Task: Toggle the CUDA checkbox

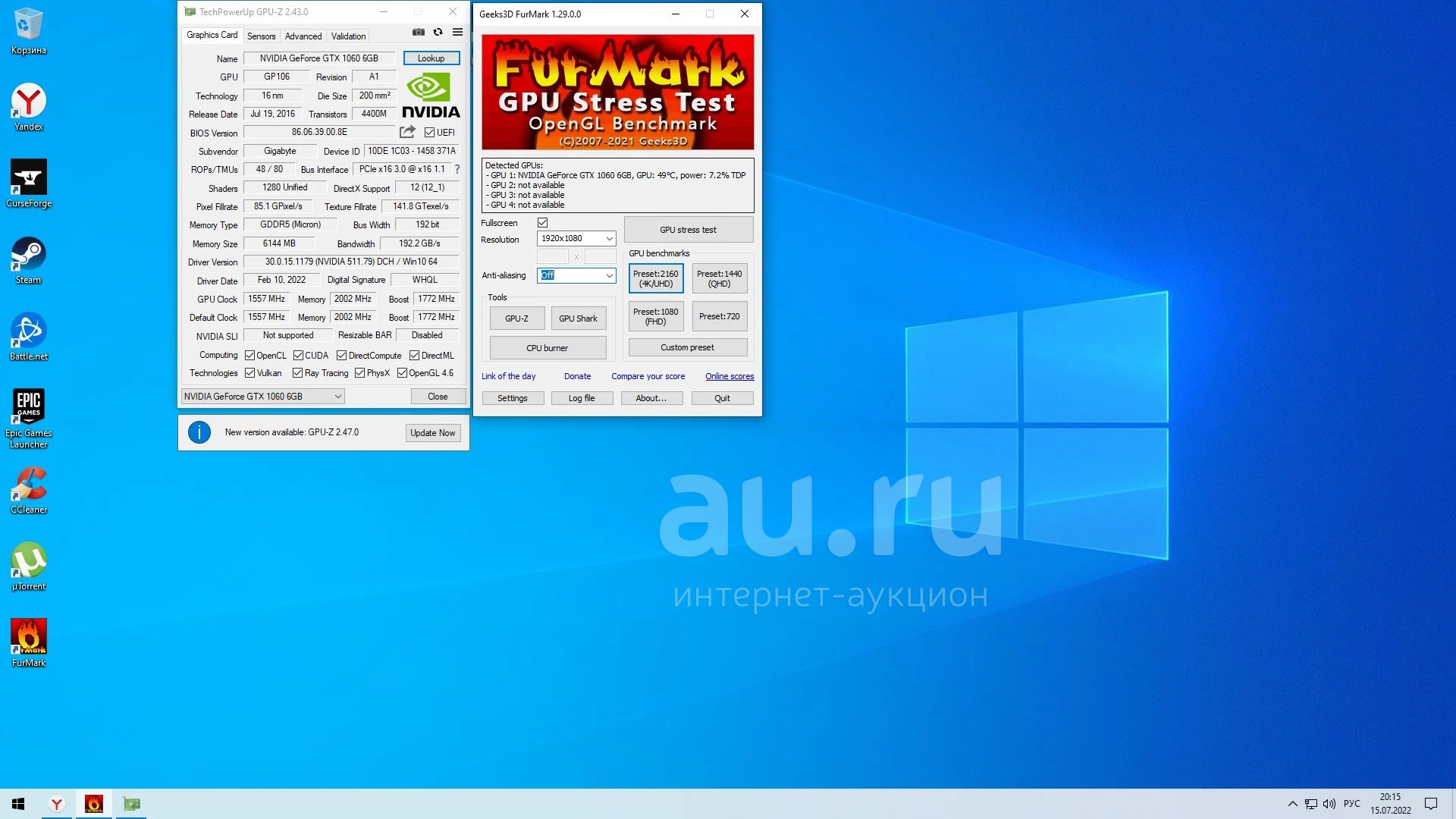Action: tap(298, 356)
